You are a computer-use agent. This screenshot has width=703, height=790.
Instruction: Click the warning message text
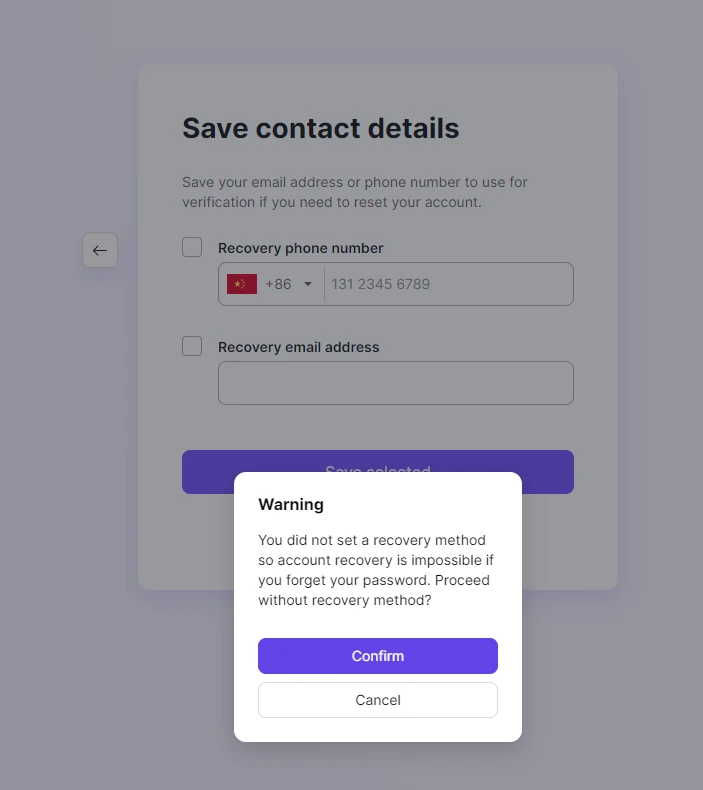376,570
